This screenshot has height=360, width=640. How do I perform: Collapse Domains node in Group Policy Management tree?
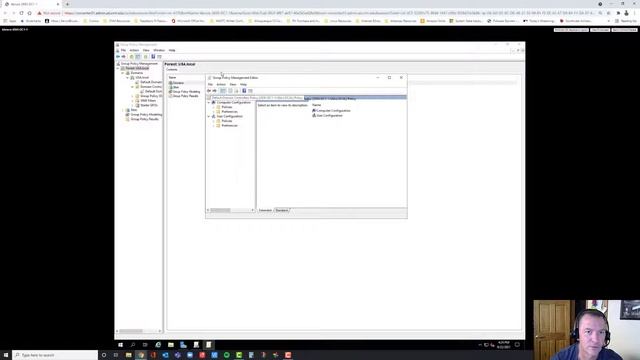coord(123,73)
